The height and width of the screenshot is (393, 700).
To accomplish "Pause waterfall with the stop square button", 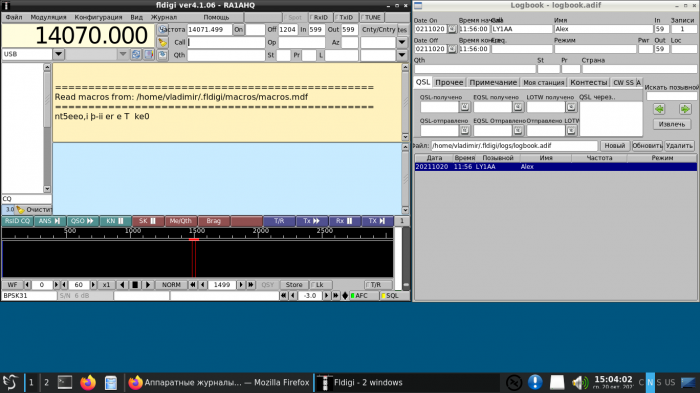I will (135, 284).
